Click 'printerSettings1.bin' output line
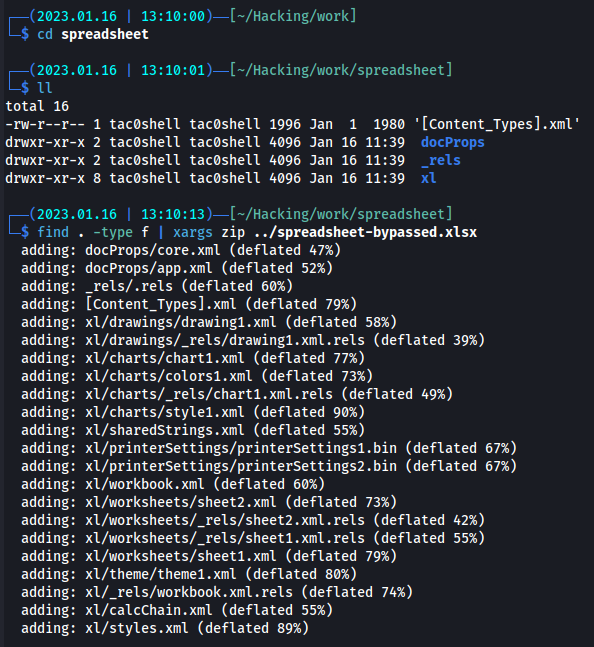The width and height of the screenshot is (594, 647). click(269, 448)
